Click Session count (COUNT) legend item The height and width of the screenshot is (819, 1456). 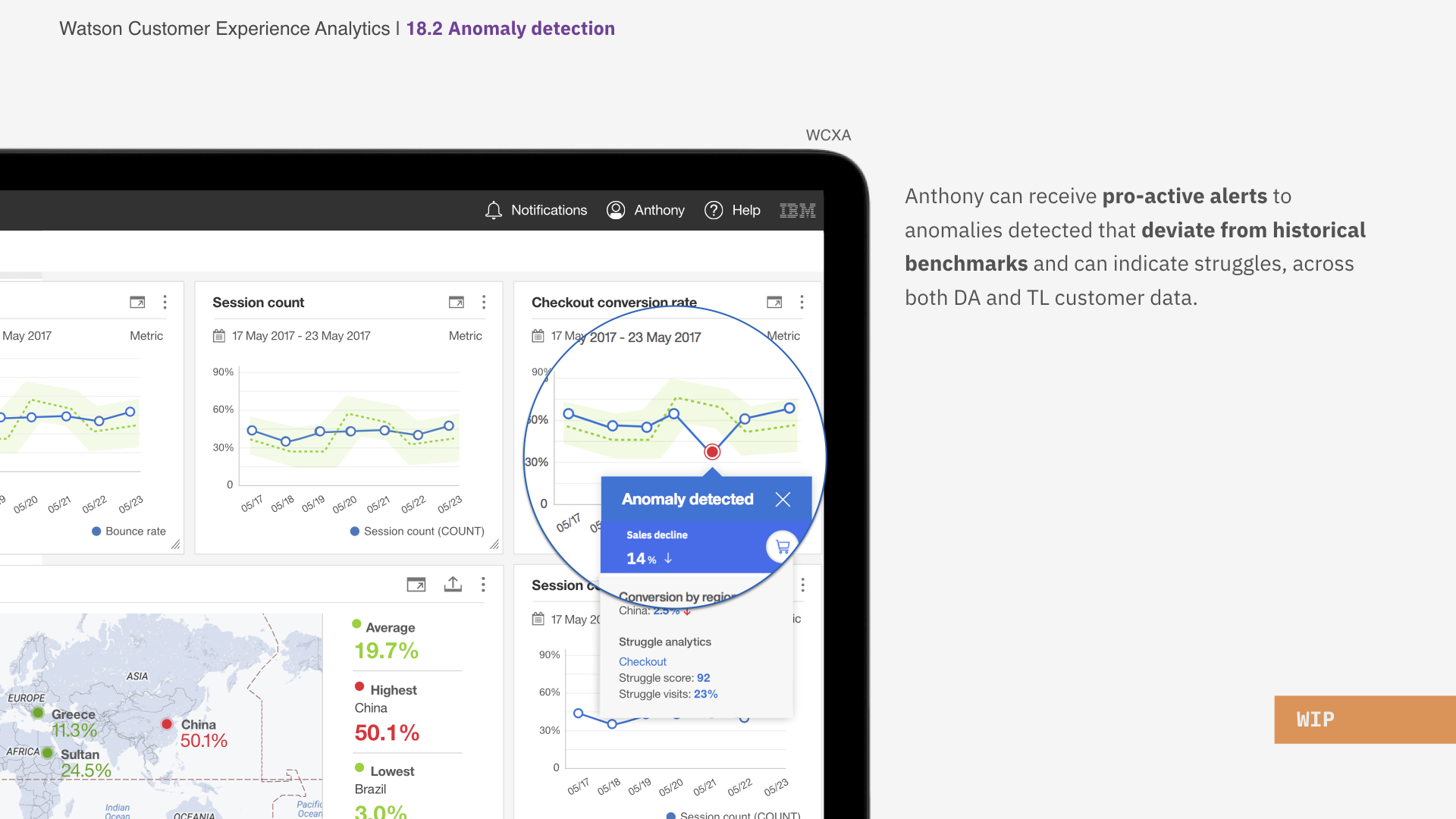(417, 532)
